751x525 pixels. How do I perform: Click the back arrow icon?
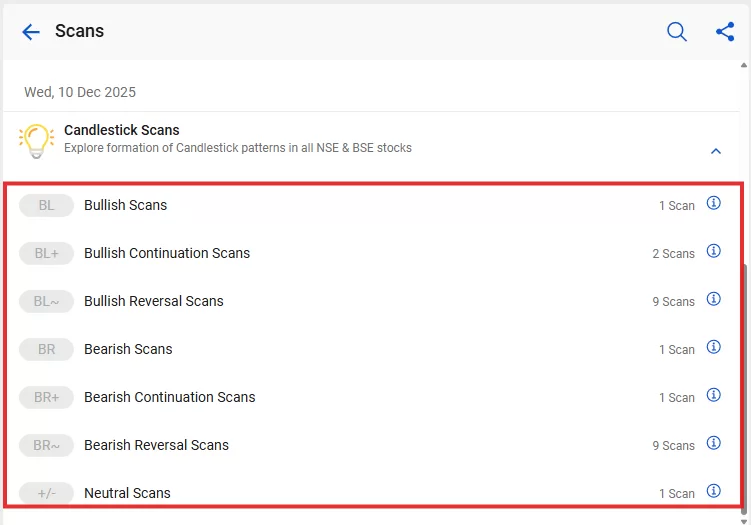(x=31, y=32)
